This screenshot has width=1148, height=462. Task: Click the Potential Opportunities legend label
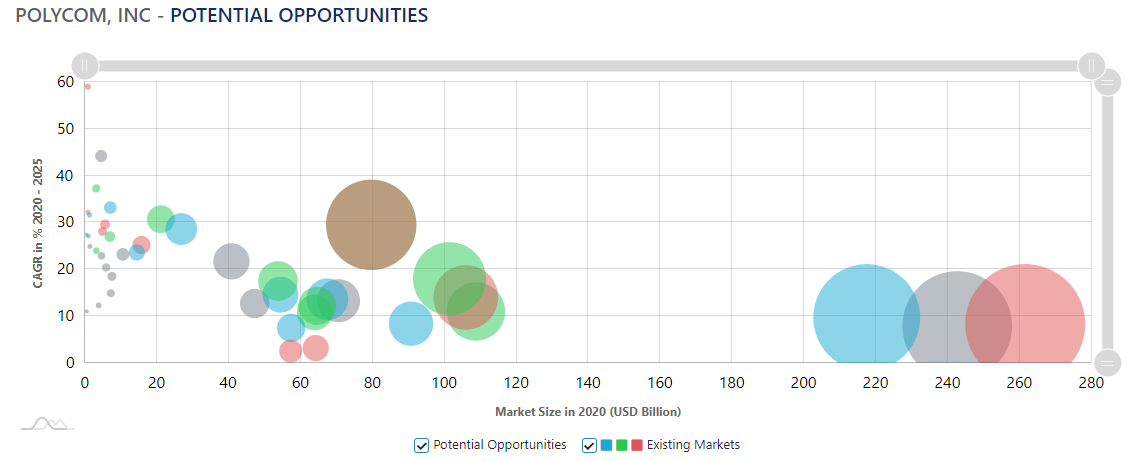coord(500,444)
